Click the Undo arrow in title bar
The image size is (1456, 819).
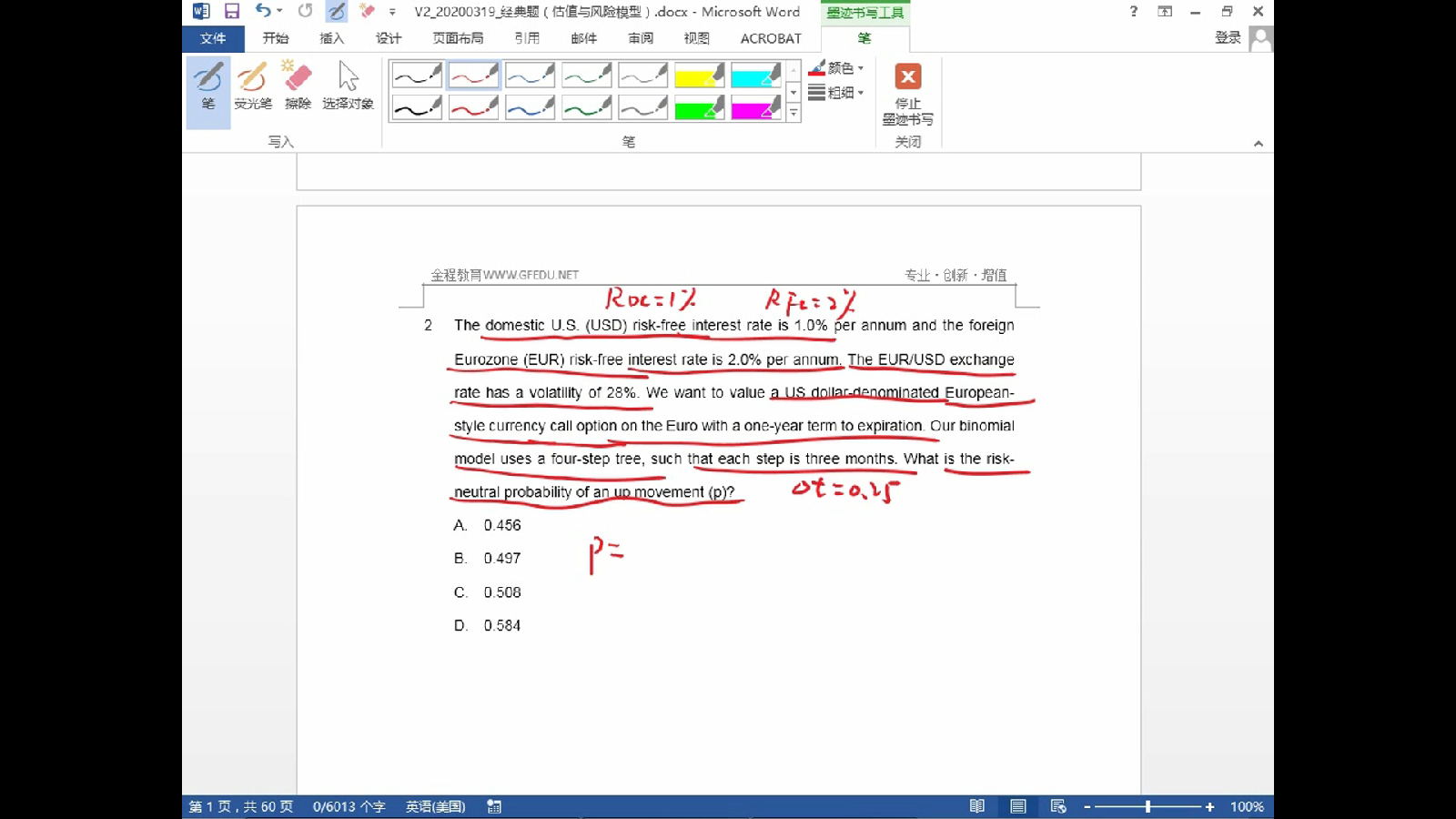[262, 11]
